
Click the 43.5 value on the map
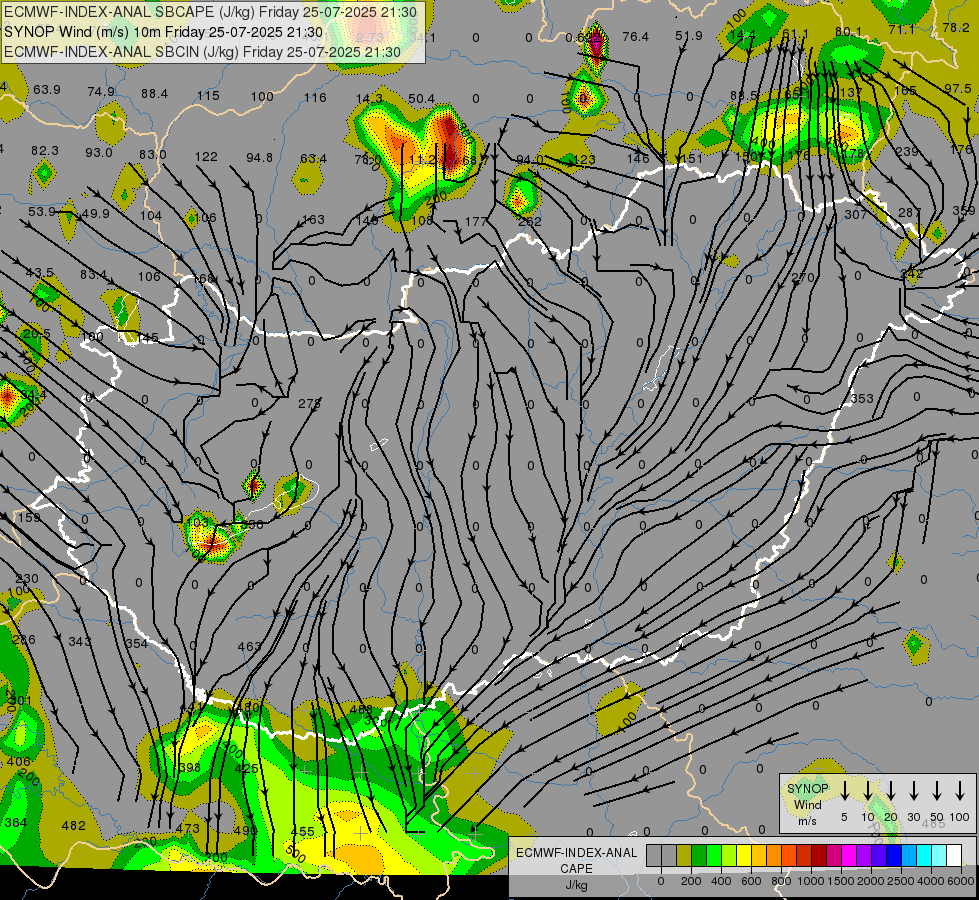pyautogui.click(x=39, y=273)
